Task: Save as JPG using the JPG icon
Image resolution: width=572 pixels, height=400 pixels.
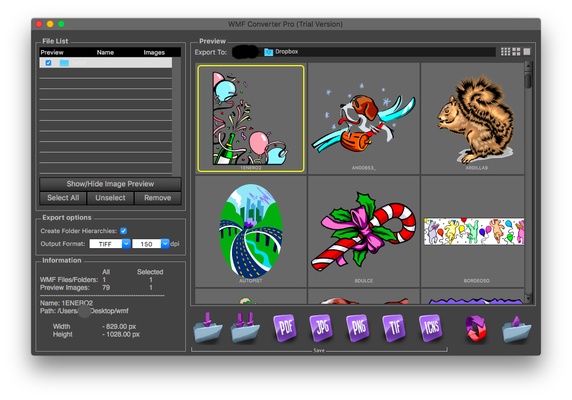Action: point(321,327)
